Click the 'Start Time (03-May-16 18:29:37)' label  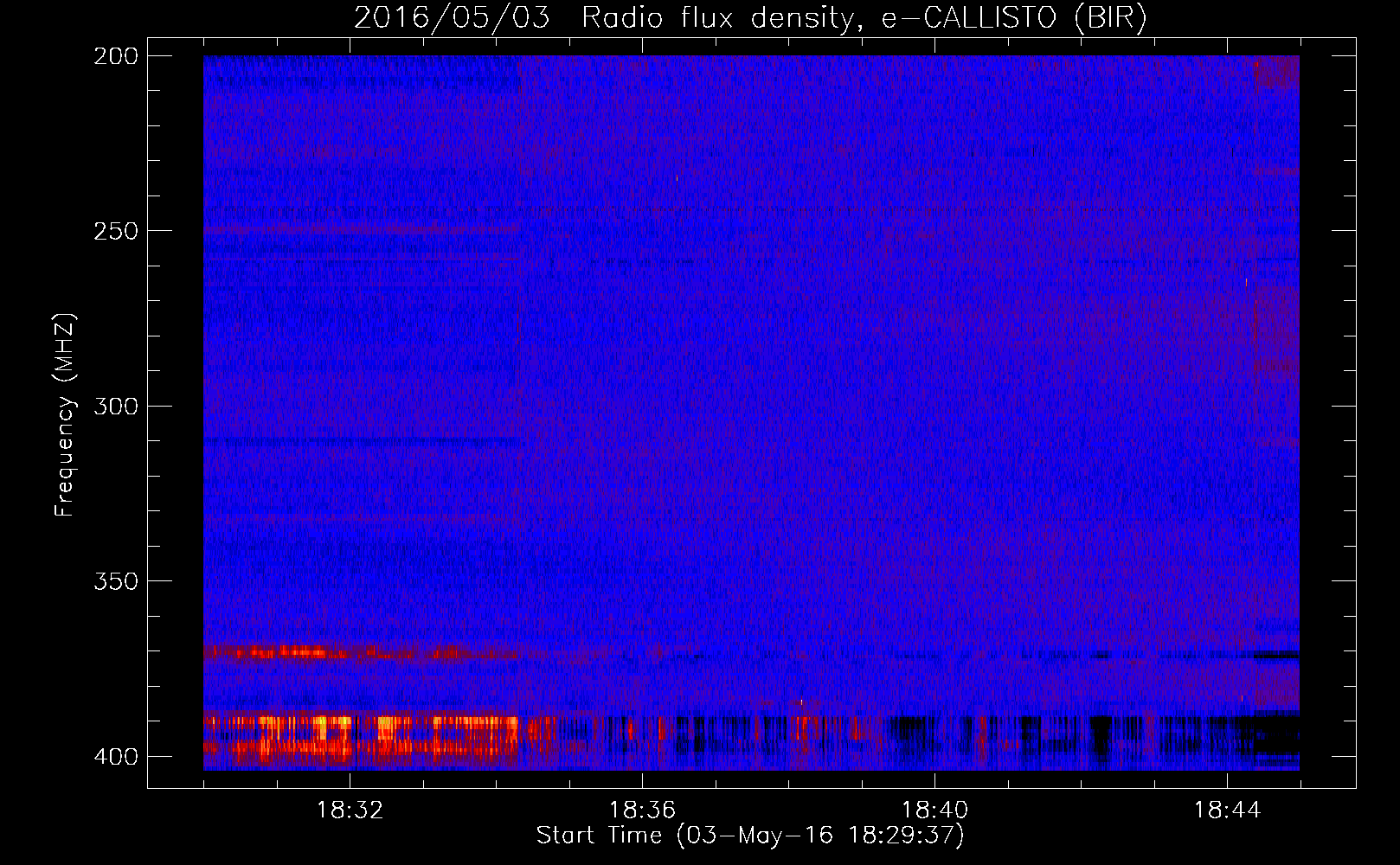click(x=750, y=836)
